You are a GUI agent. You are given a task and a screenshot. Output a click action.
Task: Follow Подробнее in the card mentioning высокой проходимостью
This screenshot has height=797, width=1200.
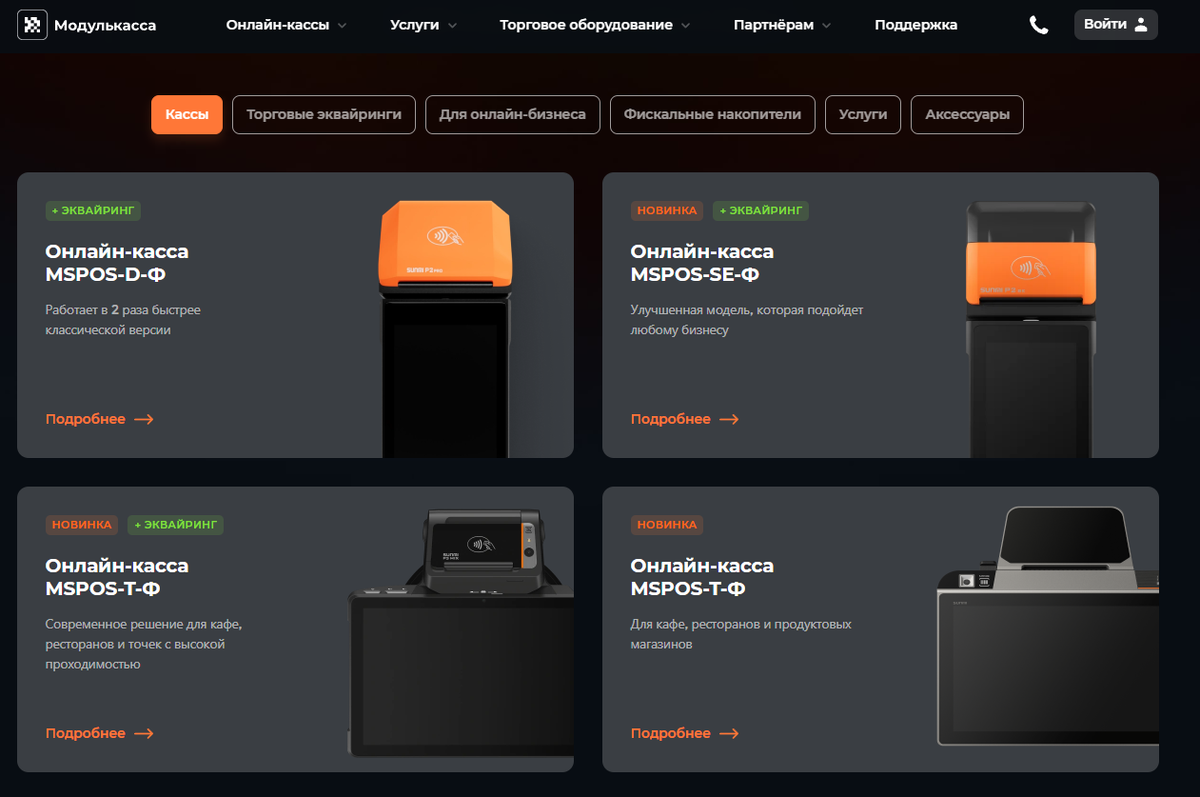(99, 733)
